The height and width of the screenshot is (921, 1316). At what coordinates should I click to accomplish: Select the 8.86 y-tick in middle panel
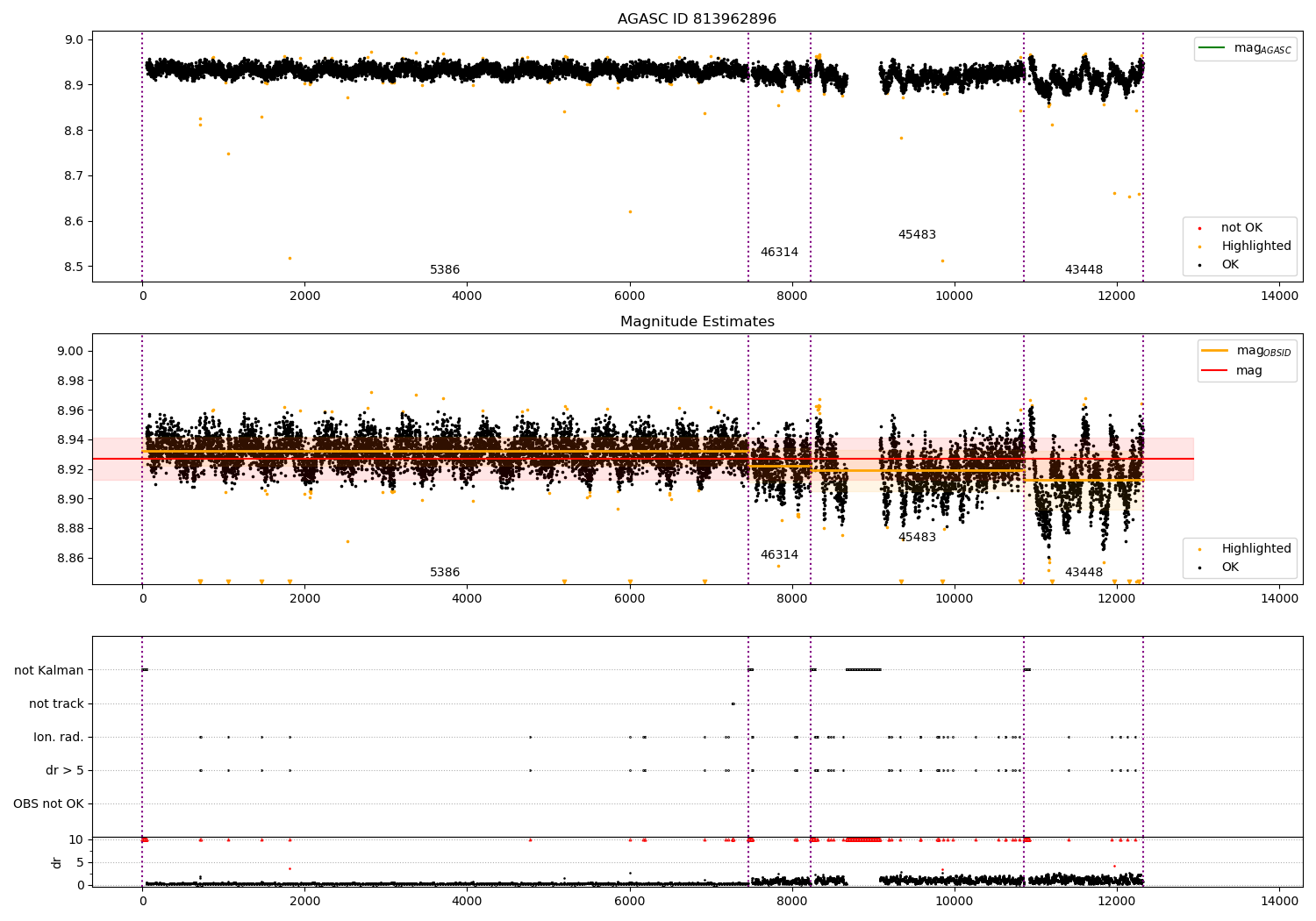pyautogui.click(x=70, y=559)
